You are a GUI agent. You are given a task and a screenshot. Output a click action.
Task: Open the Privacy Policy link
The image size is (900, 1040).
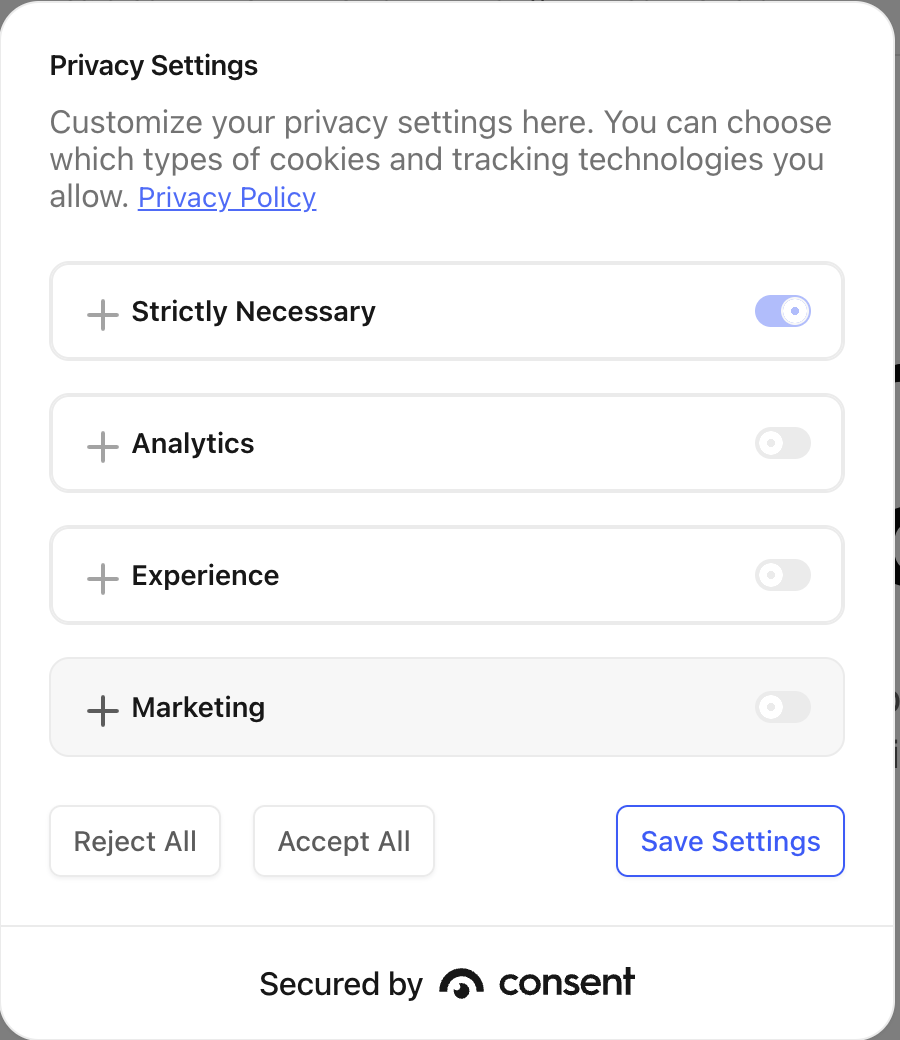point(227,197)
